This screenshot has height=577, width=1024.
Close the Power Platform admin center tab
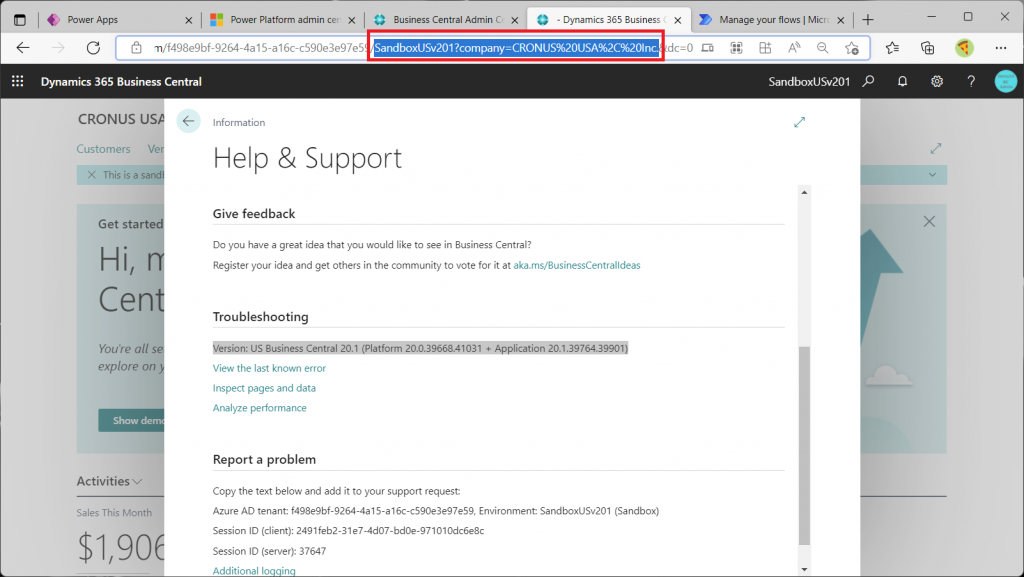[351, 20]
